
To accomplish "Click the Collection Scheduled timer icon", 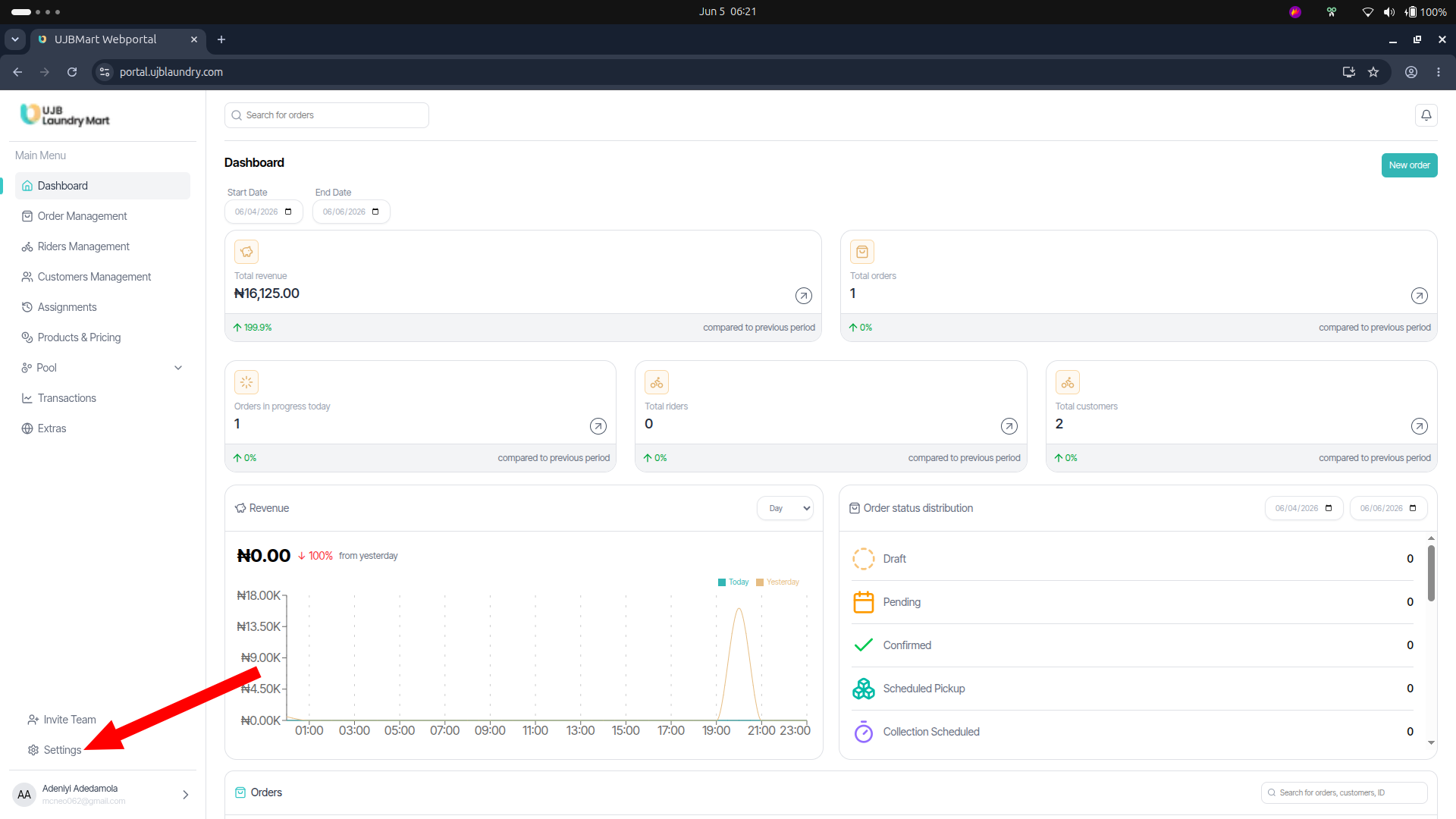I will coord(863,732).
